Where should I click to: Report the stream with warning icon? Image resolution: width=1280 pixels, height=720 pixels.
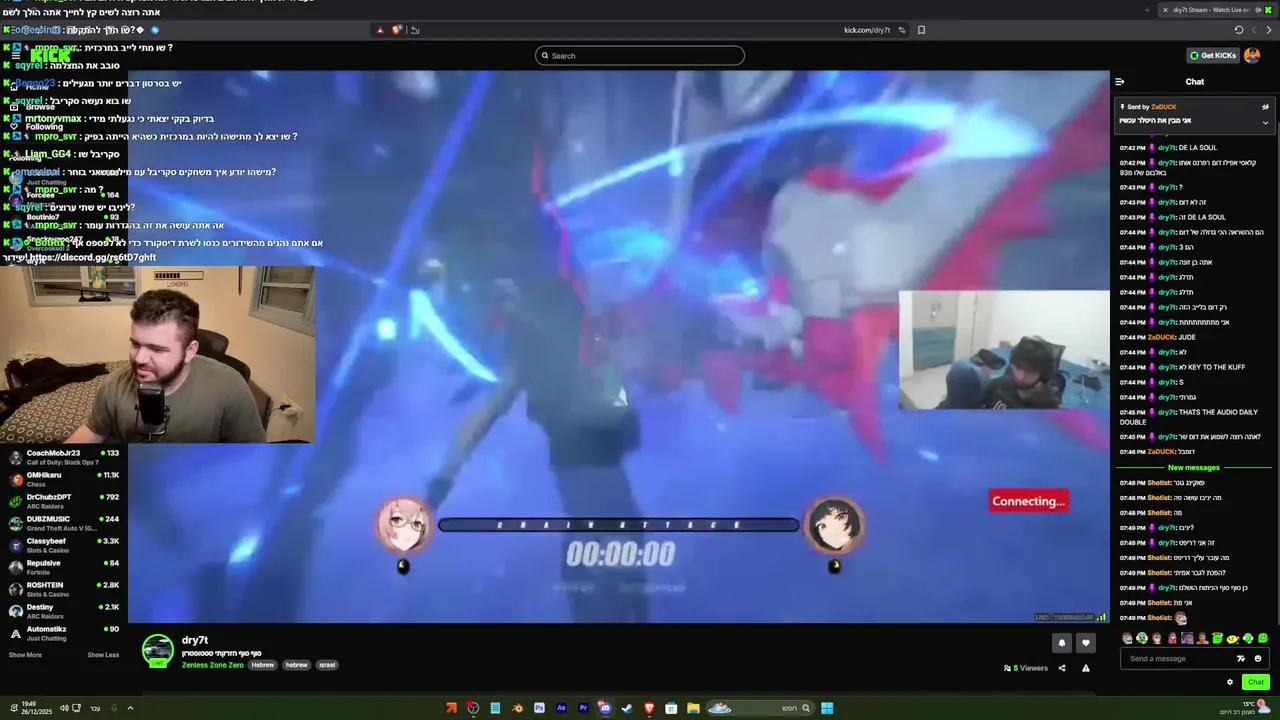click(1085, 668)
